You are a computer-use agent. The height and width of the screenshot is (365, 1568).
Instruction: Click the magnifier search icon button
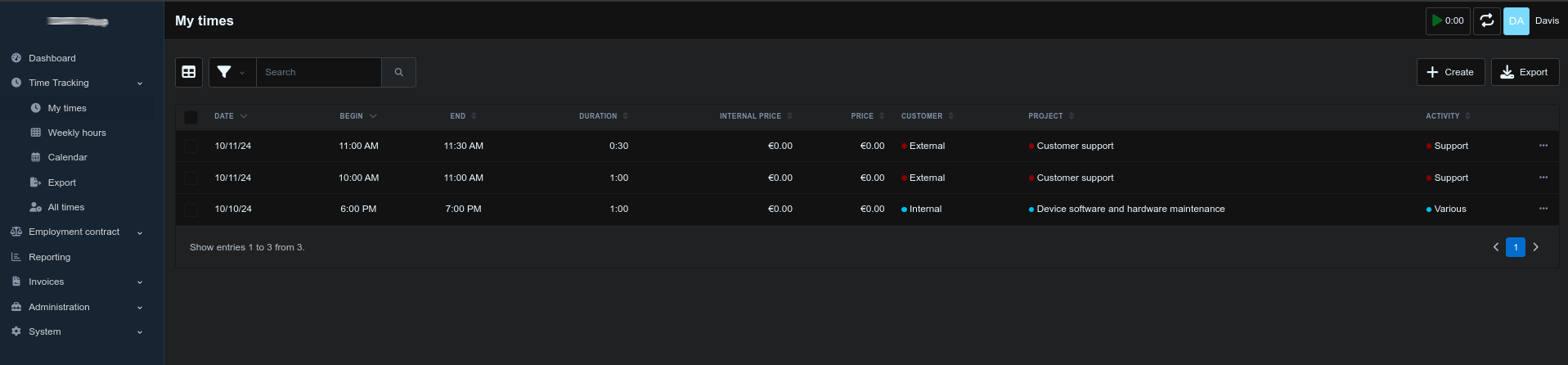coord(398,72)
